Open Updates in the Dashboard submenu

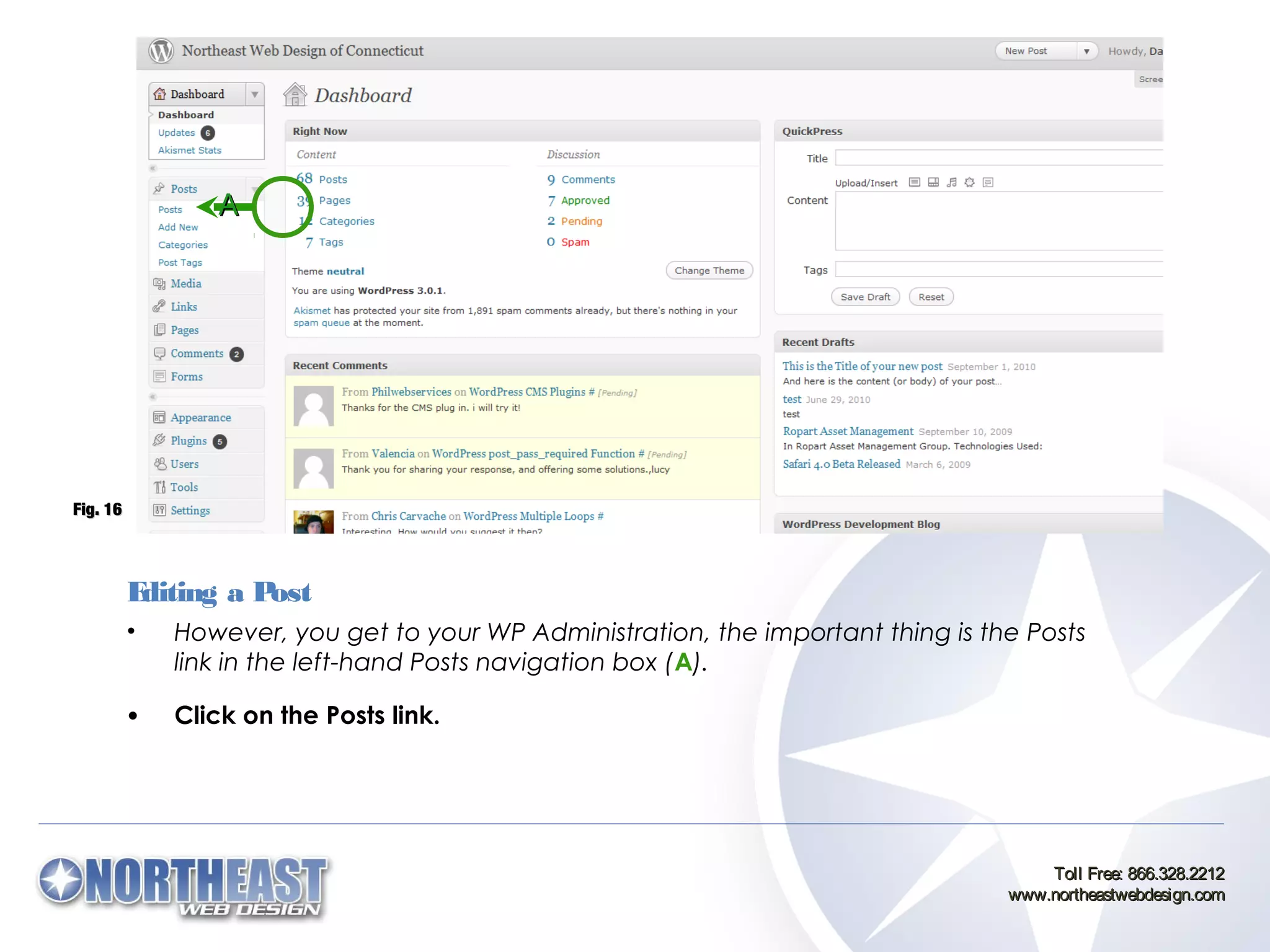[x=177, y=133]
